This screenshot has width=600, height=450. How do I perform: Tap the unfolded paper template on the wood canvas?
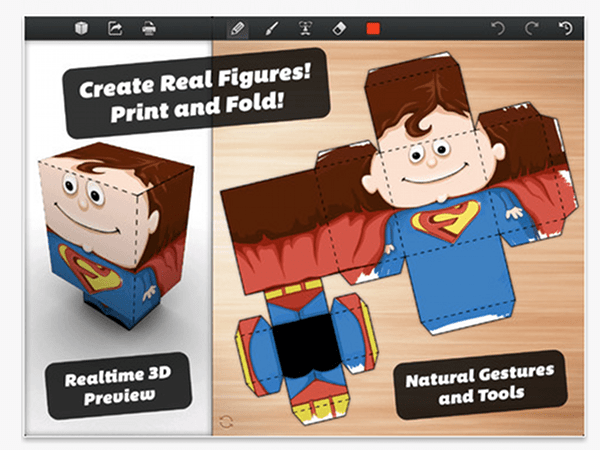pos(398,237)
